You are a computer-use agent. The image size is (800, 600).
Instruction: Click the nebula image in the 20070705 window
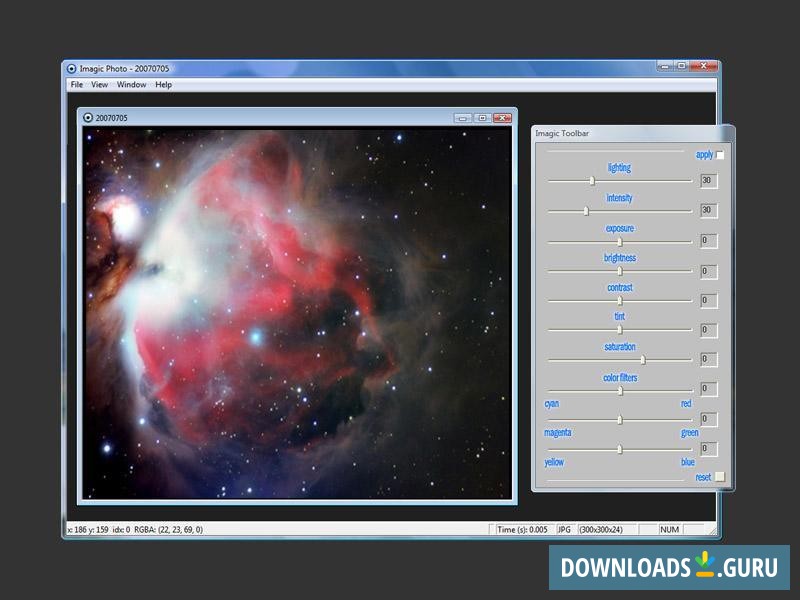(297, 313)
